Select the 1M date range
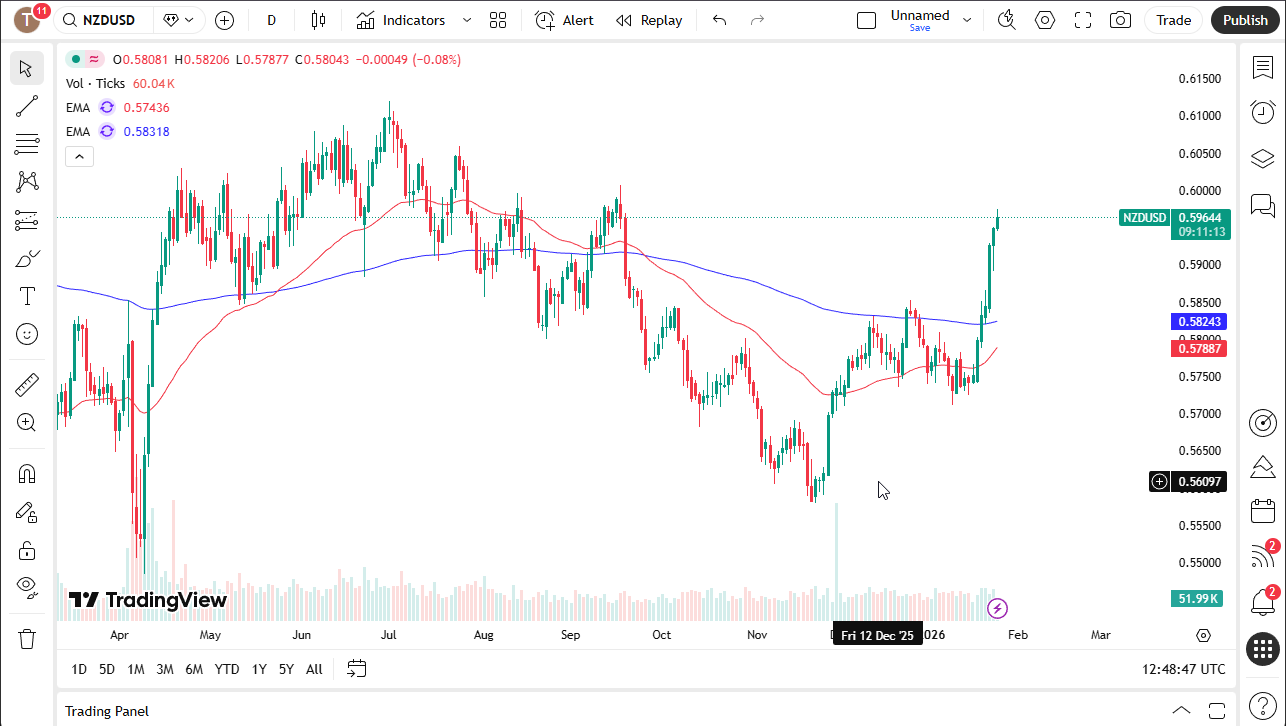Viewport: 1286px width, 726px height. click(136, 669)
